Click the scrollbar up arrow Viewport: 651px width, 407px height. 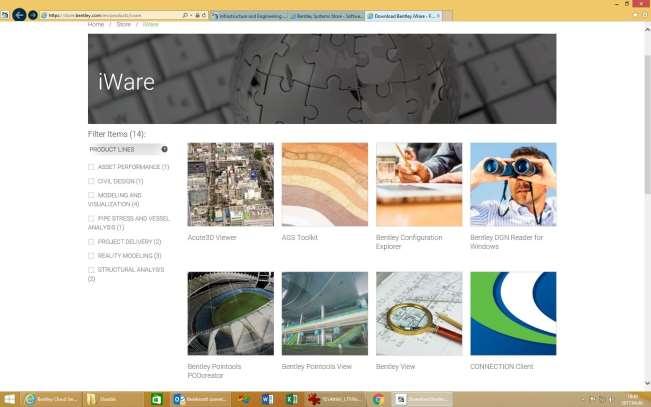coord(647,29)
